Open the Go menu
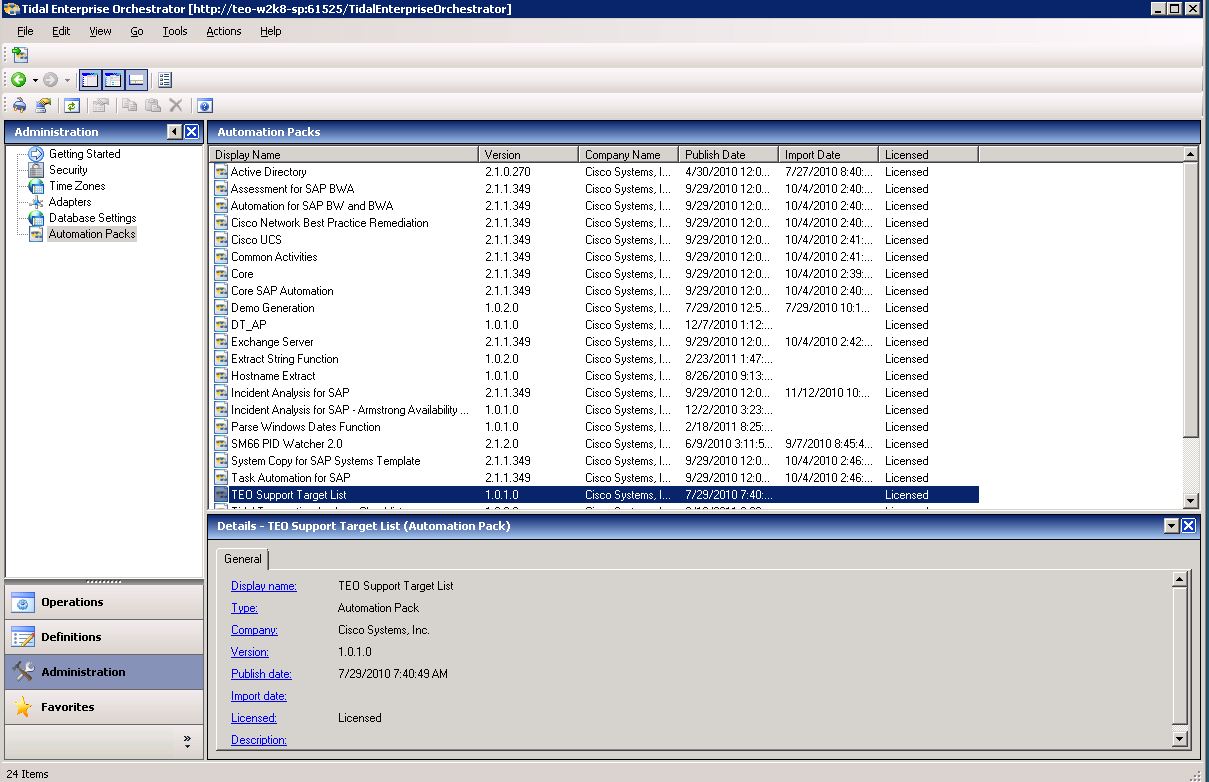The height and width of the screenshot is (782, 1209). point(137,31)
